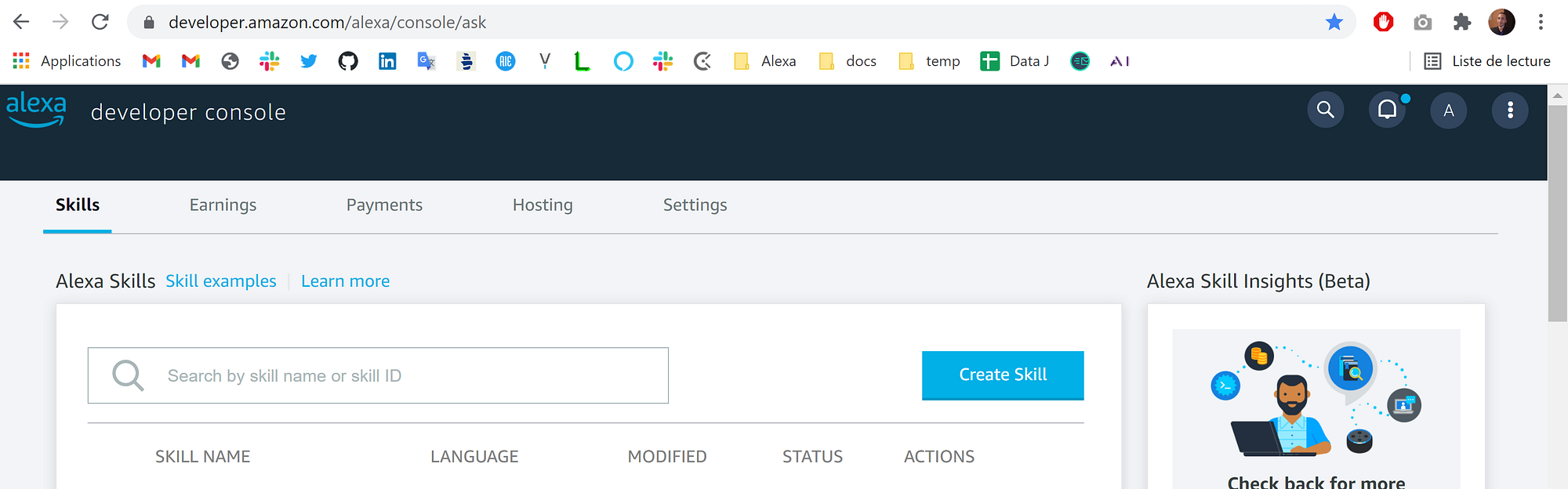
Task: Open the Skill examples link
Action: 221,281
